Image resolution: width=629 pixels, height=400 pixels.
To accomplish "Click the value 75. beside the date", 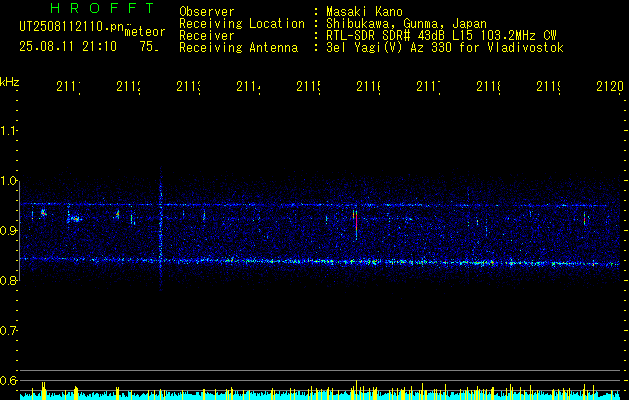I will click(149, 47).
